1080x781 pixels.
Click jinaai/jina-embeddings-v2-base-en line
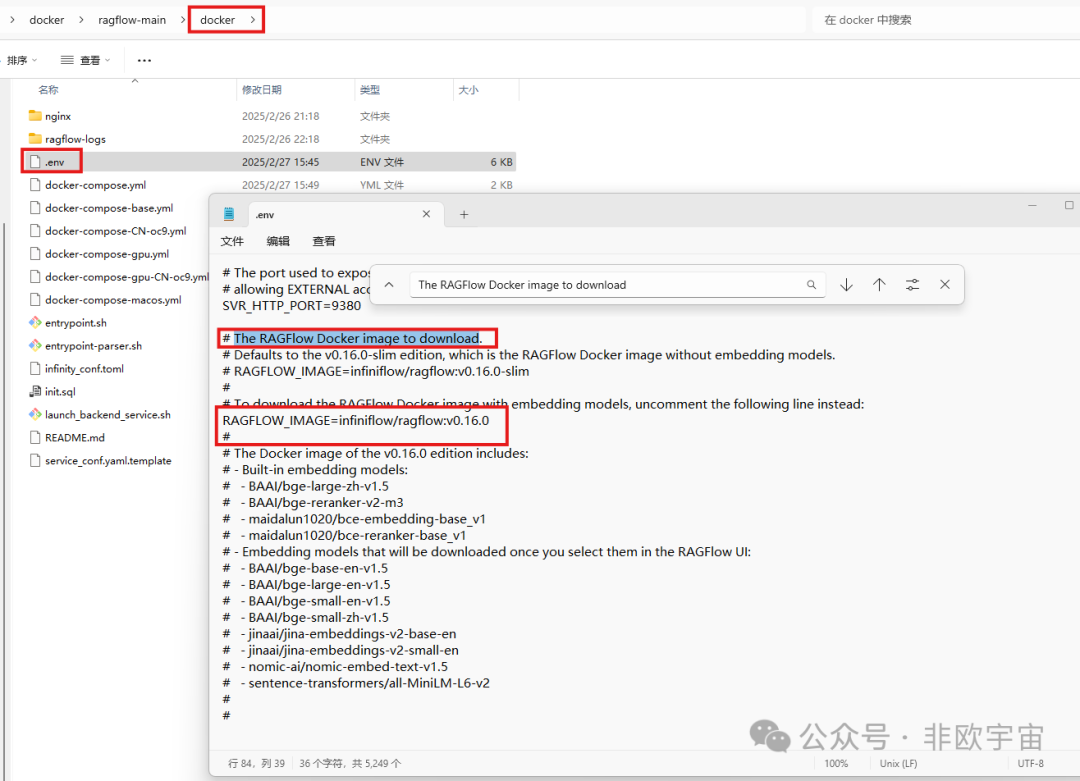click(339, 634)
